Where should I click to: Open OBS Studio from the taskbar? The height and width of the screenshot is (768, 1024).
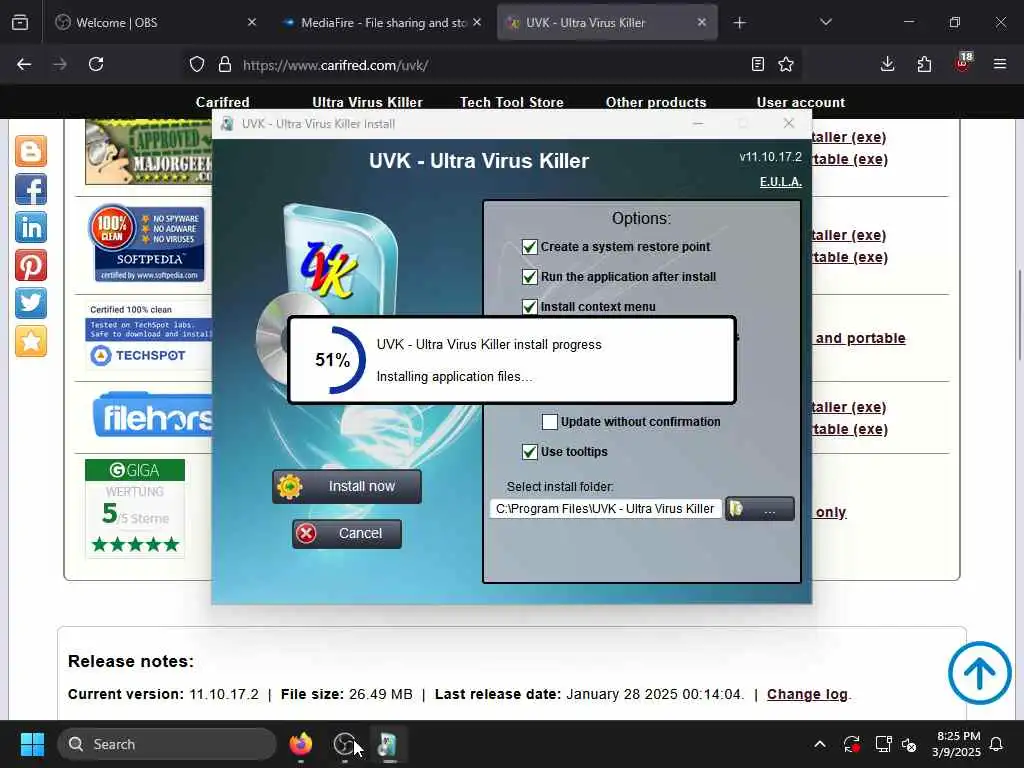pos(345,744)
